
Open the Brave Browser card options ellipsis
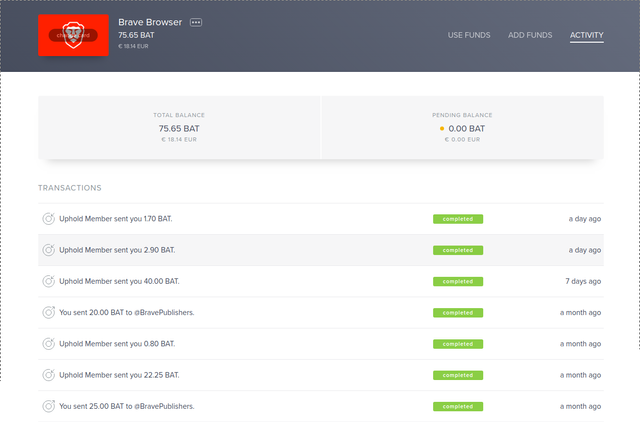[196, 22]
